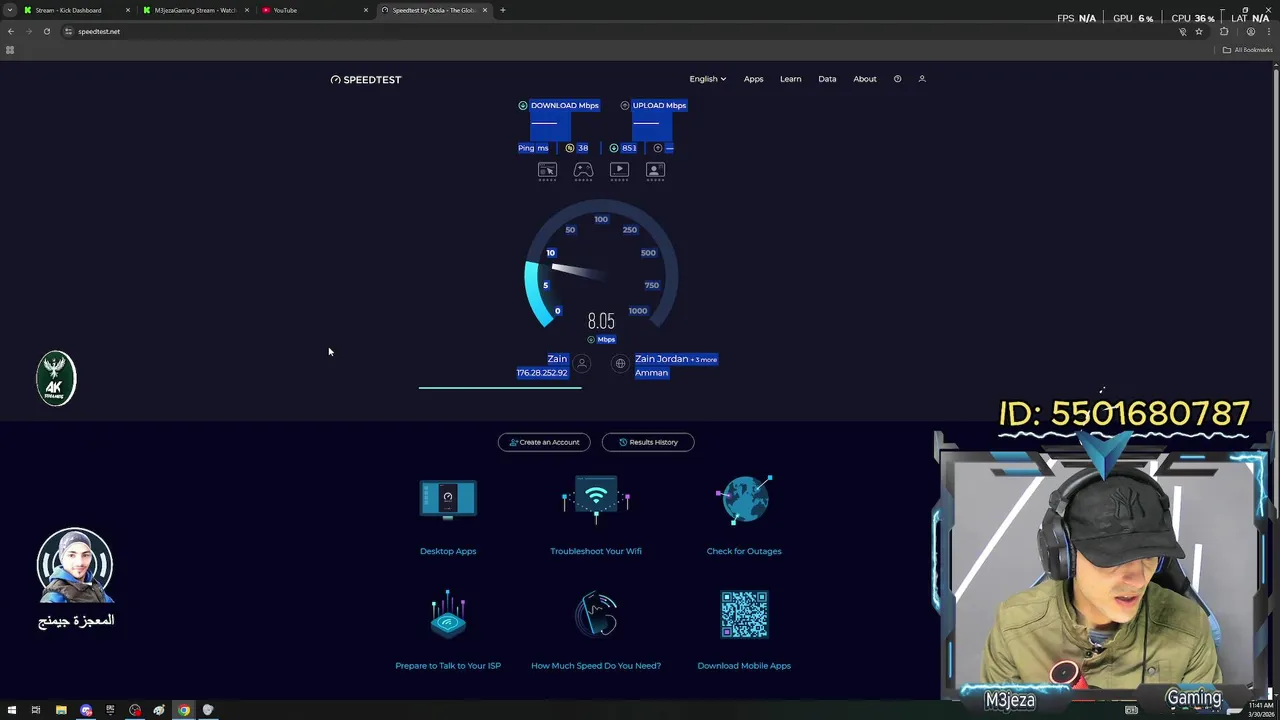Click the Desktop Apps monitor icon
1280x720 pixels.
coord(448,500)
